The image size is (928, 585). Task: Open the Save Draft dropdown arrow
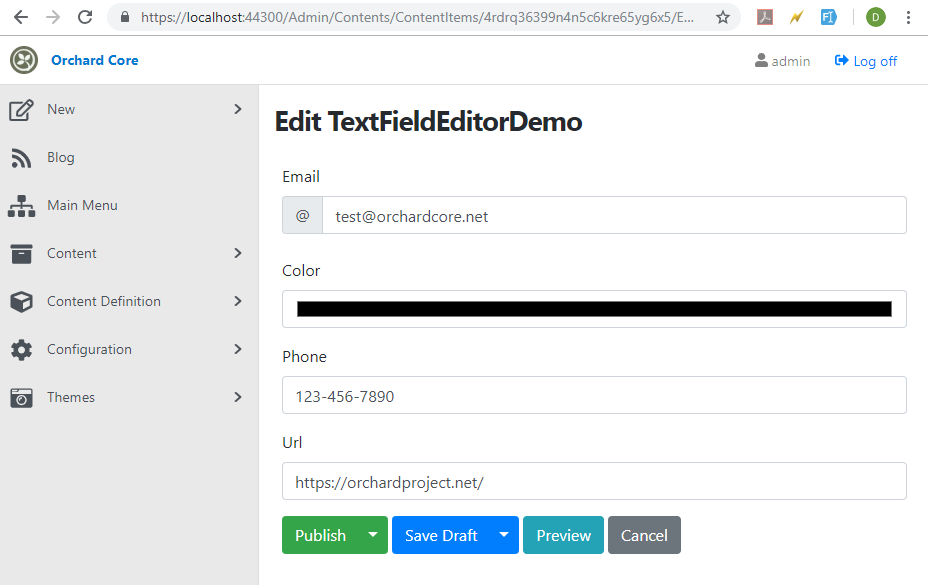click(x=504, y=535)
